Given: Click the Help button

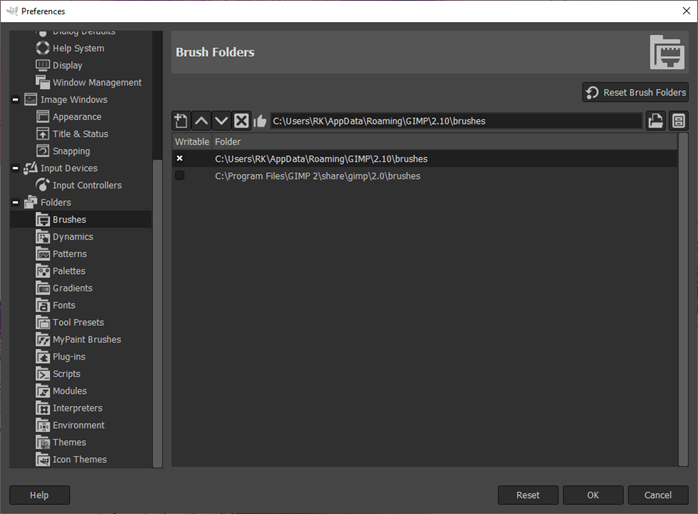Looking at the screenshot, I should (39, 495).
